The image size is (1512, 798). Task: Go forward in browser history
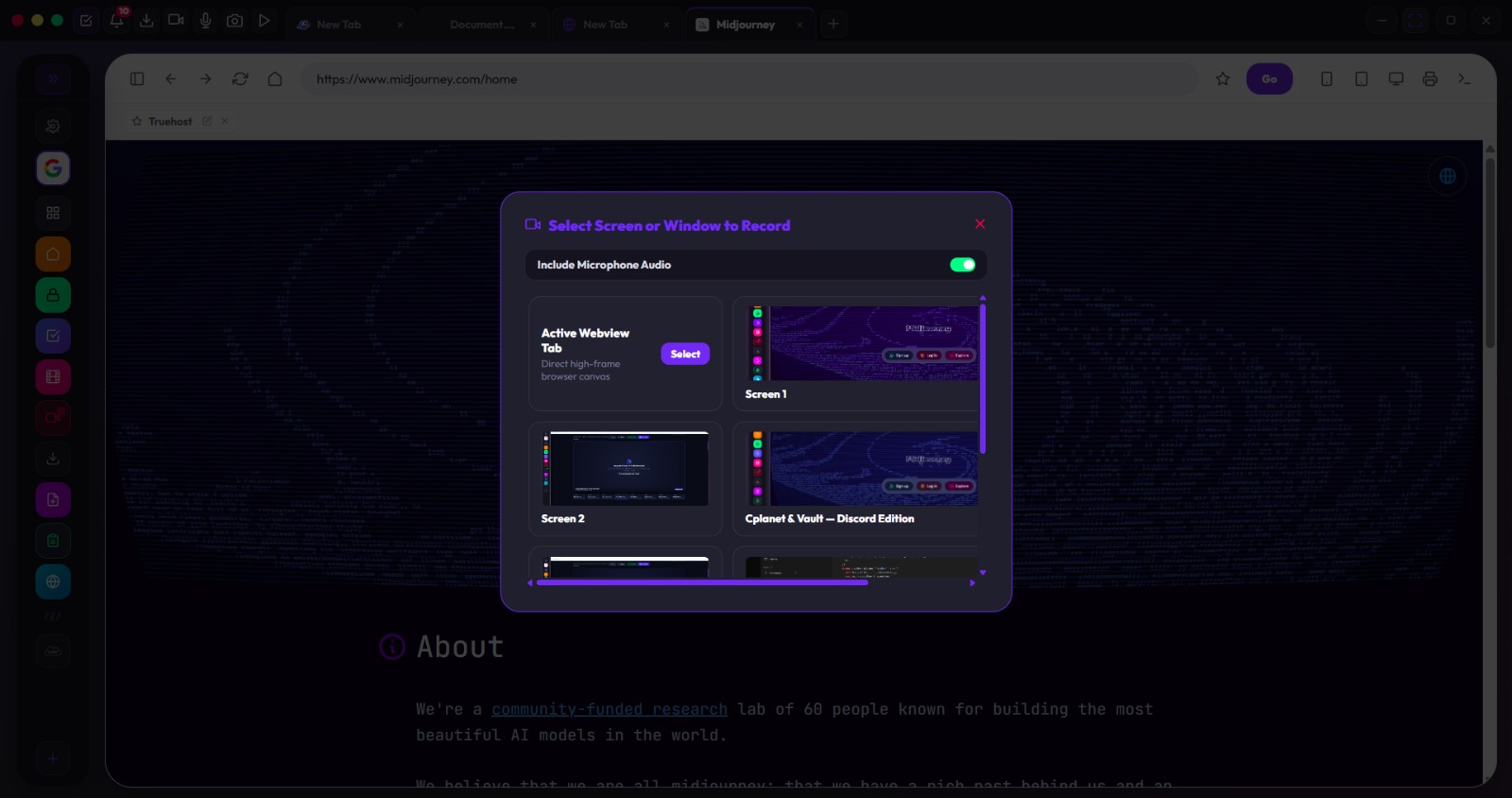point(205,79)
